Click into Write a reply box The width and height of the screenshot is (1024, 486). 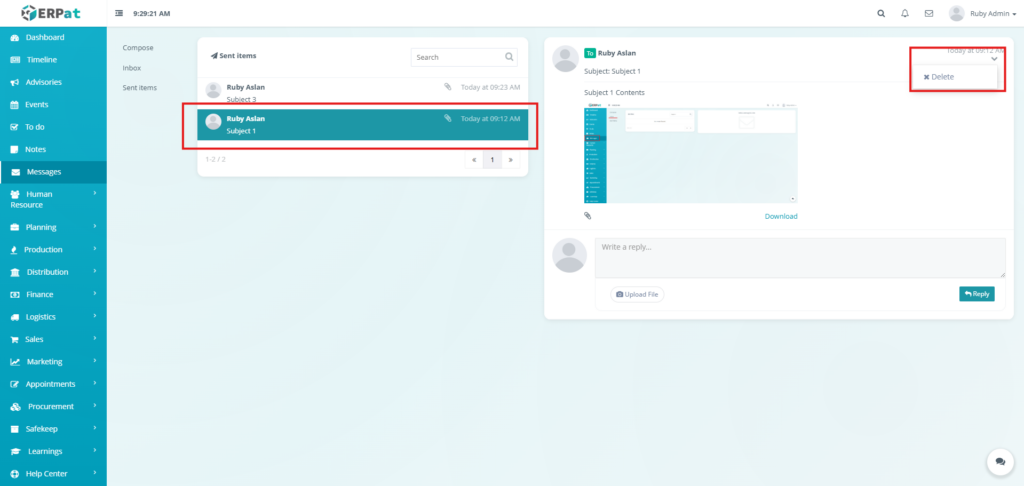pyautogui.click(x=800, y=257)
